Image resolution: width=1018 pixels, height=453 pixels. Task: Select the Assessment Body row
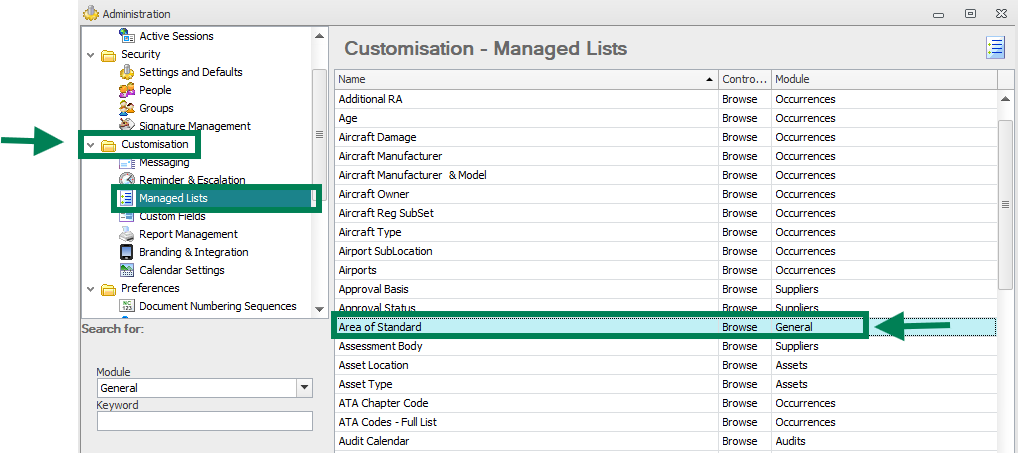665,346
